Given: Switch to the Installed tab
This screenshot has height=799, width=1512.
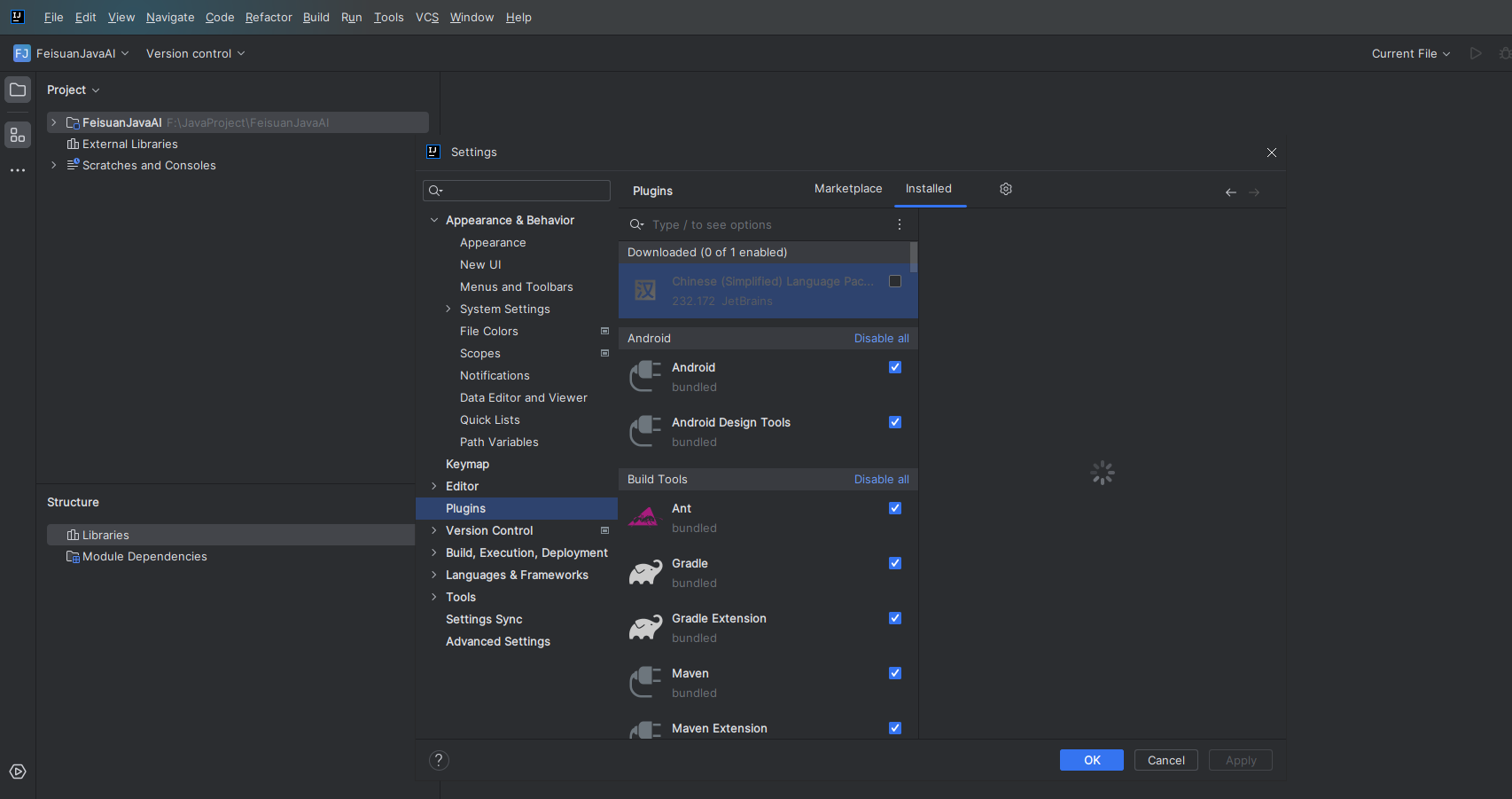Looking at the screenshot, I should [x=929, y=189].
